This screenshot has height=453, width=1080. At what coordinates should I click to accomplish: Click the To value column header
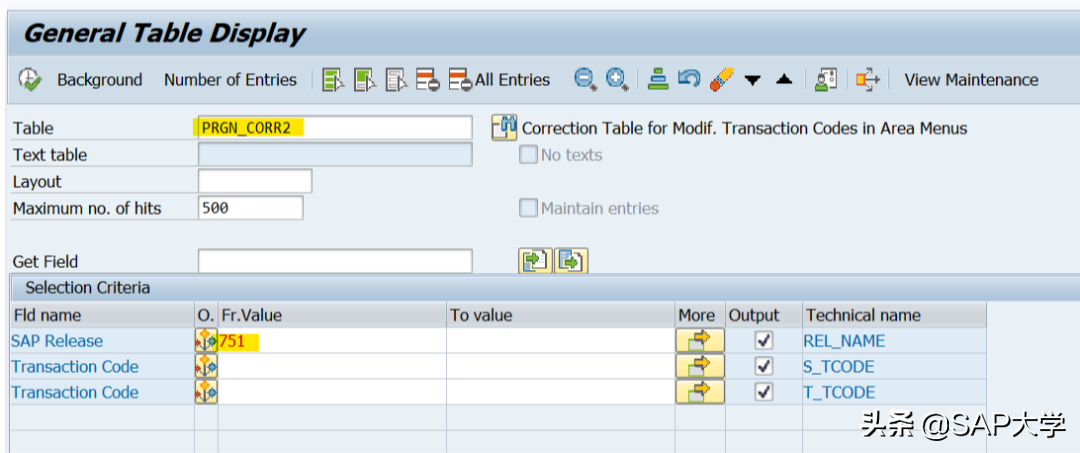[561, 315]
